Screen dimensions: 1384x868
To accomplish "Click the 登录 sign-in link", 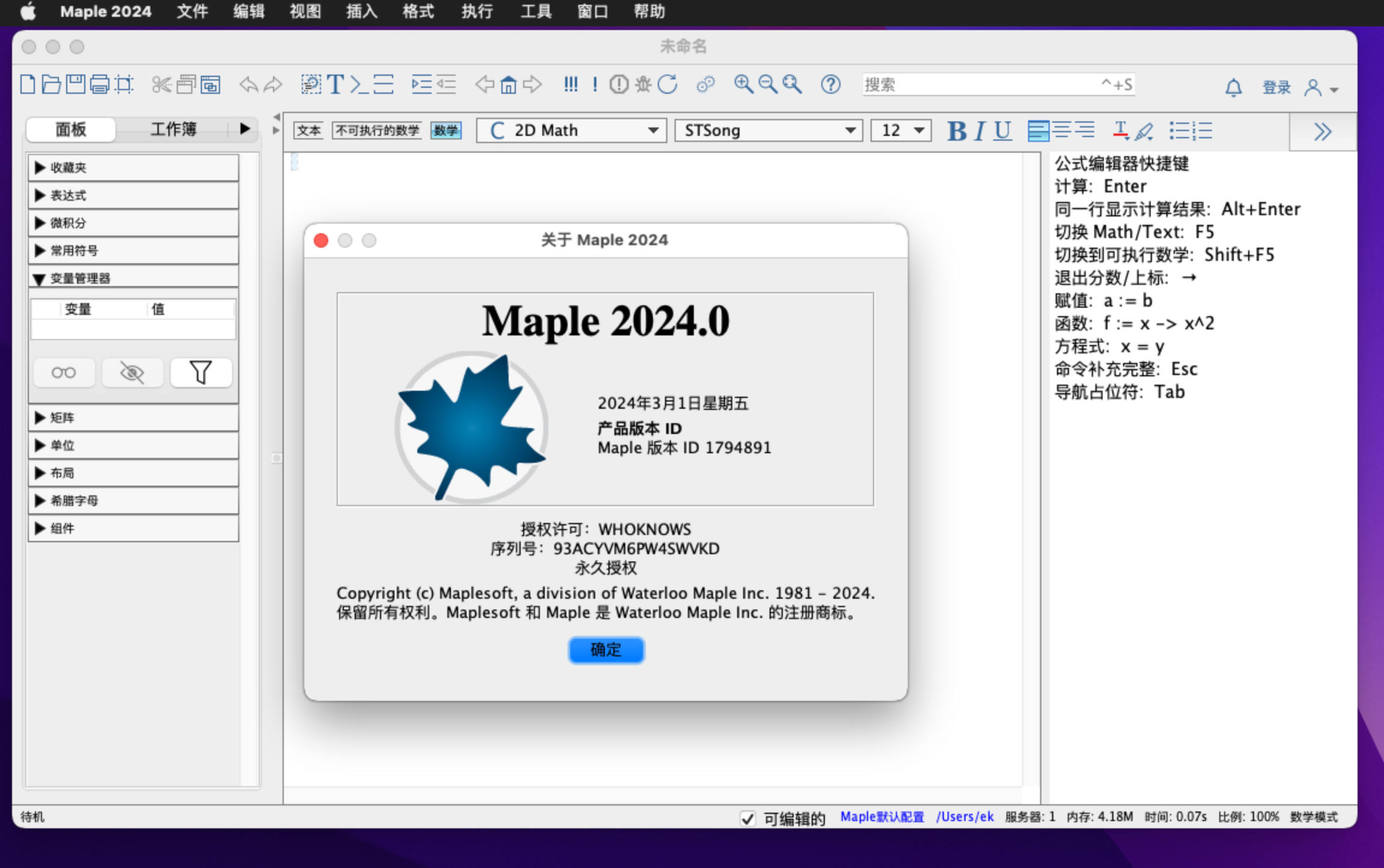I will tap(1276, 88).
